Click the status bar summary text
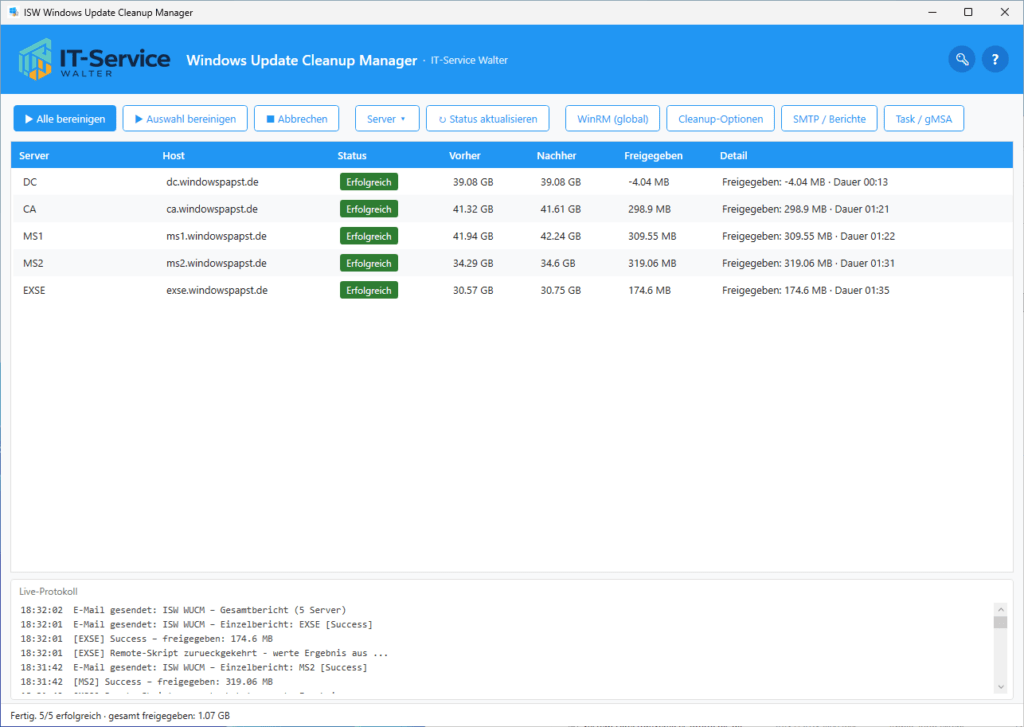This screenshot has width=1024, height=727. click(120, 715)
